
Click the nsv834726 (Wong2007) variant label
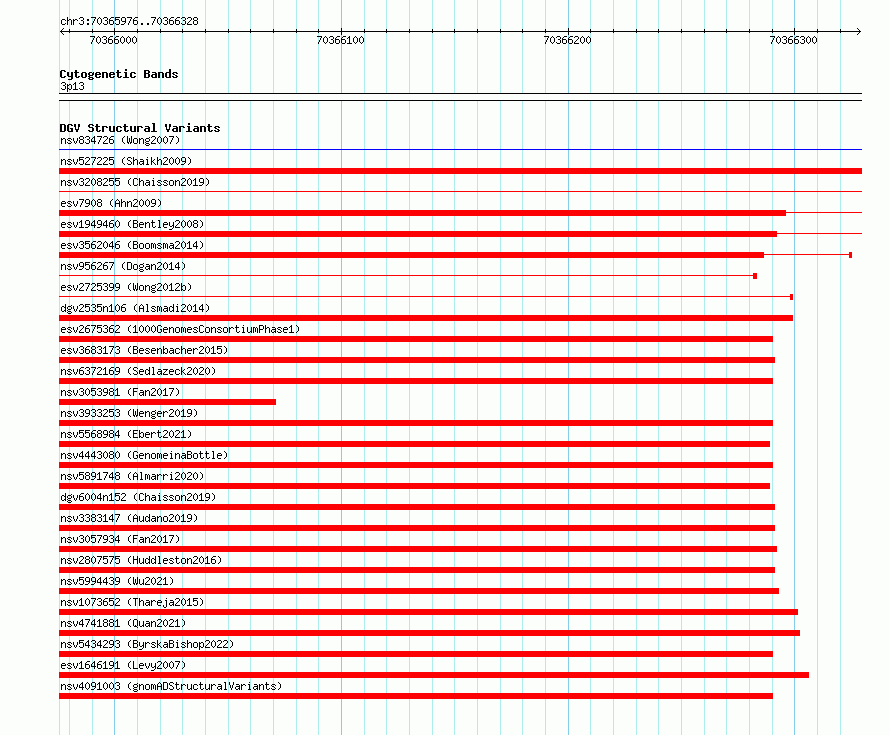coord(120,140)
